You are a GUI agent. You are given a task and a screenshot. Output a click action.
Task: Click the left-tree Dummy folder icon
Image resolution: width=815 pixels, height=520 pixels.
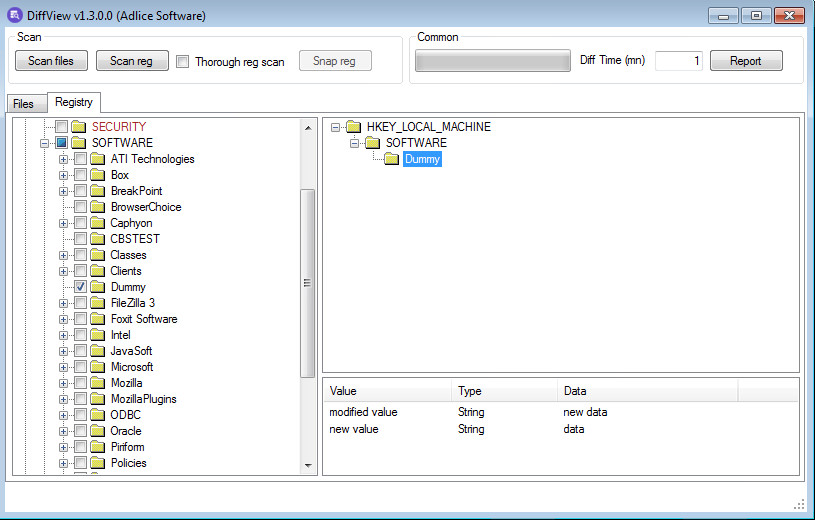point(98,287)
